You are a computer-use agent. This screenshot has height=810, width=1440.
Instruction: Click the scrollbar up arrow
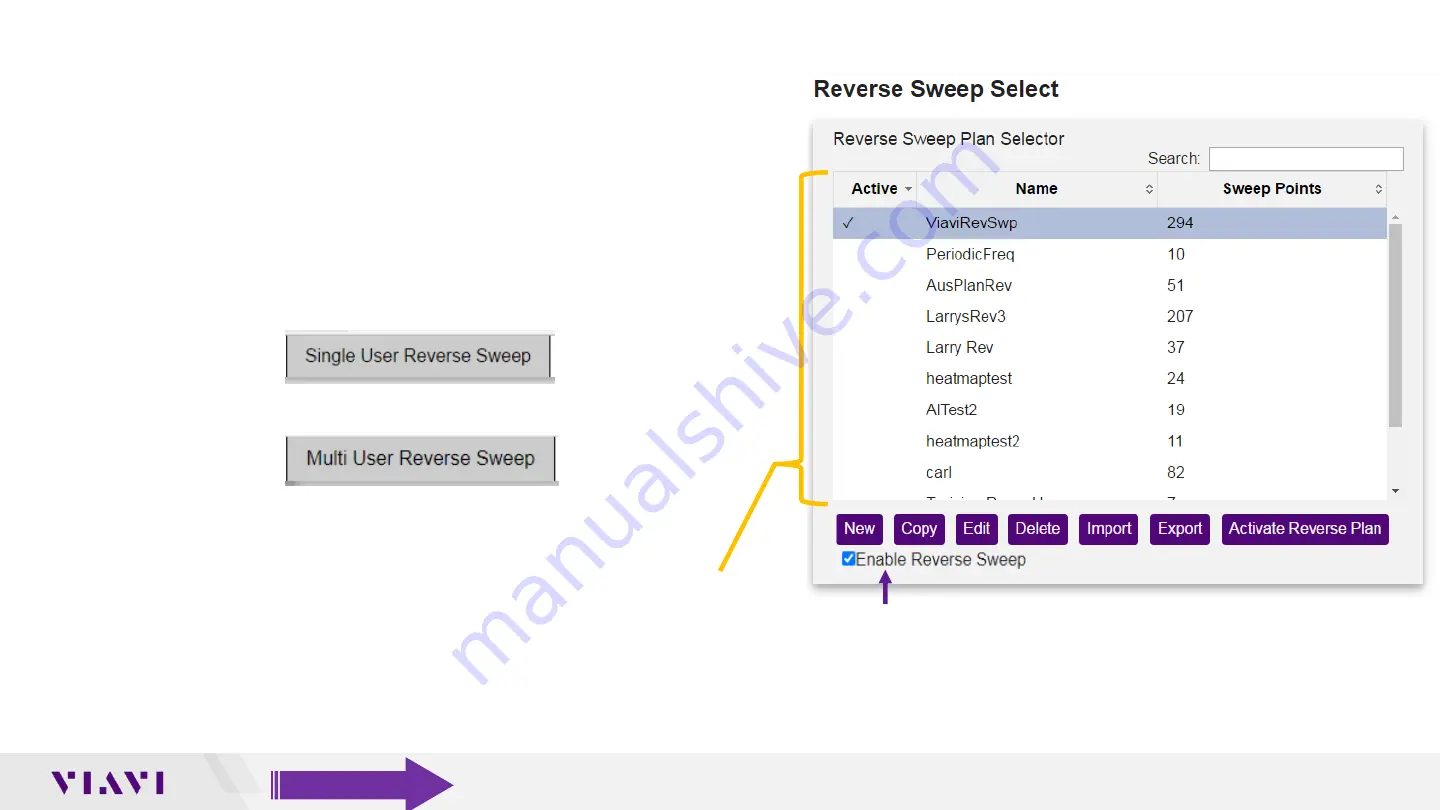point(1395,216)
